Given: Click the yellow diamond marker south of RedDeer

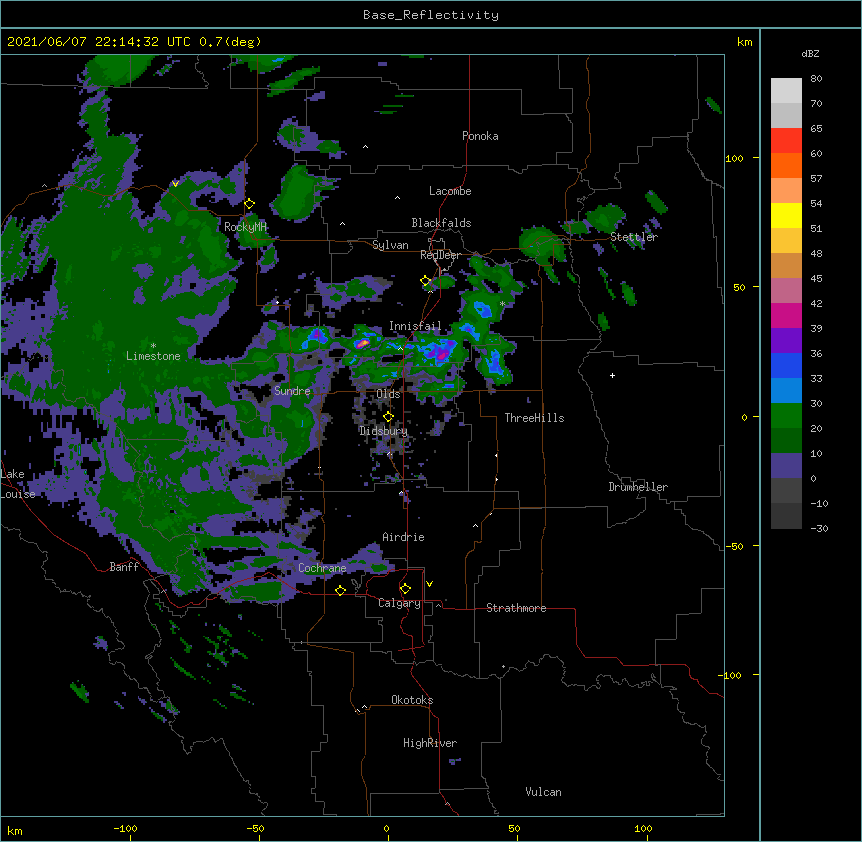Looking at the screenshot, I should [425, 281].
